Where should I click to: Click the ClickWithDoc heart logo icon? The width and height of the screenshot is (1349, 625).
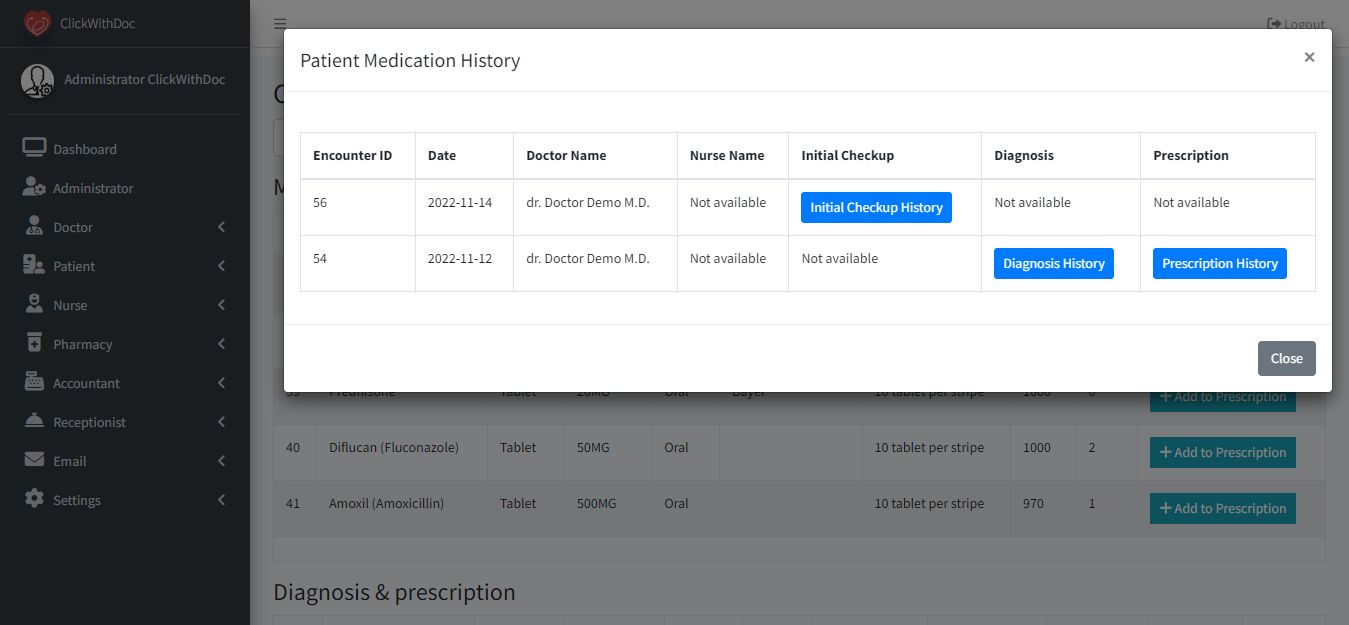coord(37,23)
